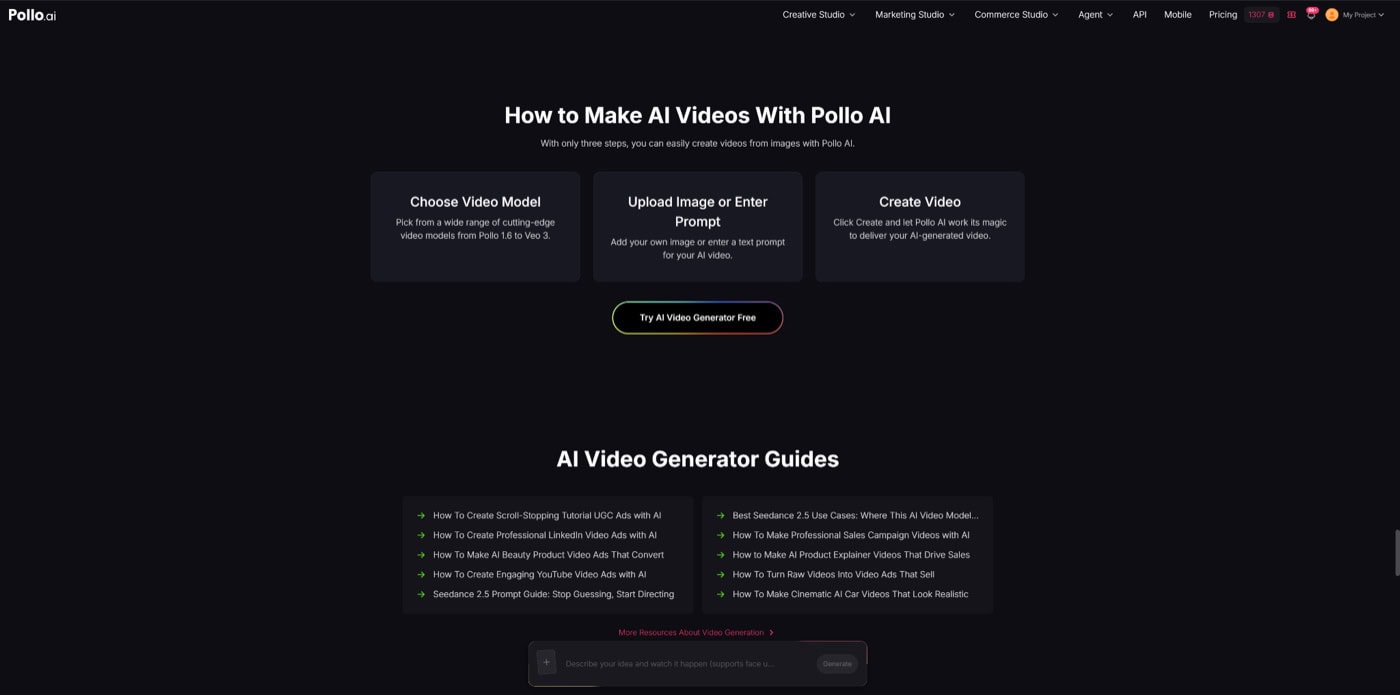Open the Seedance 2.5 Prompt Guide link
This screenshot has width=1400, height=695.
click(x=553, y=594)
